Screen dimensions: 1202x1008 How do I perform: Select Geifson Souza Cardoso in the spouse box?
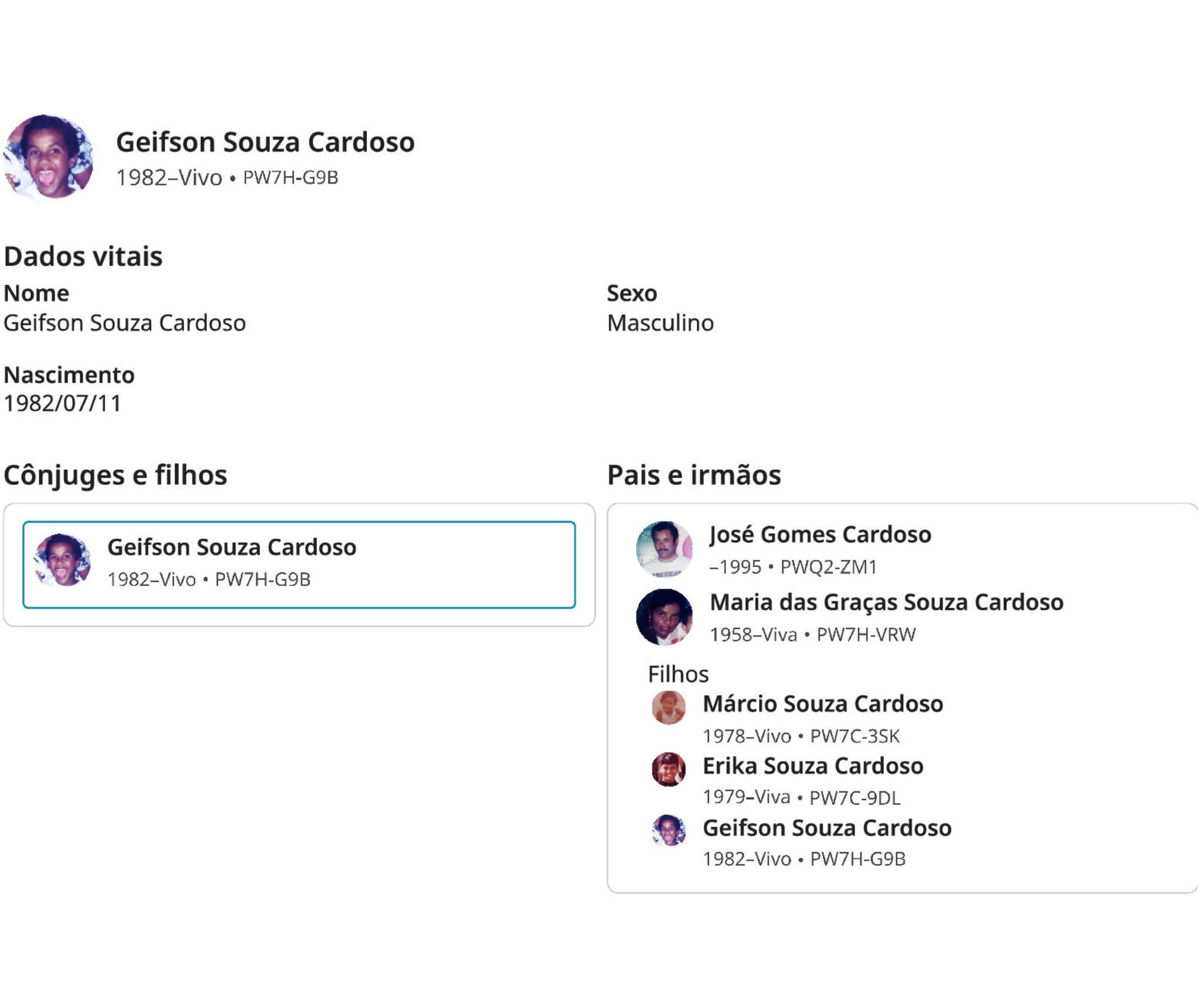[231, 547]
